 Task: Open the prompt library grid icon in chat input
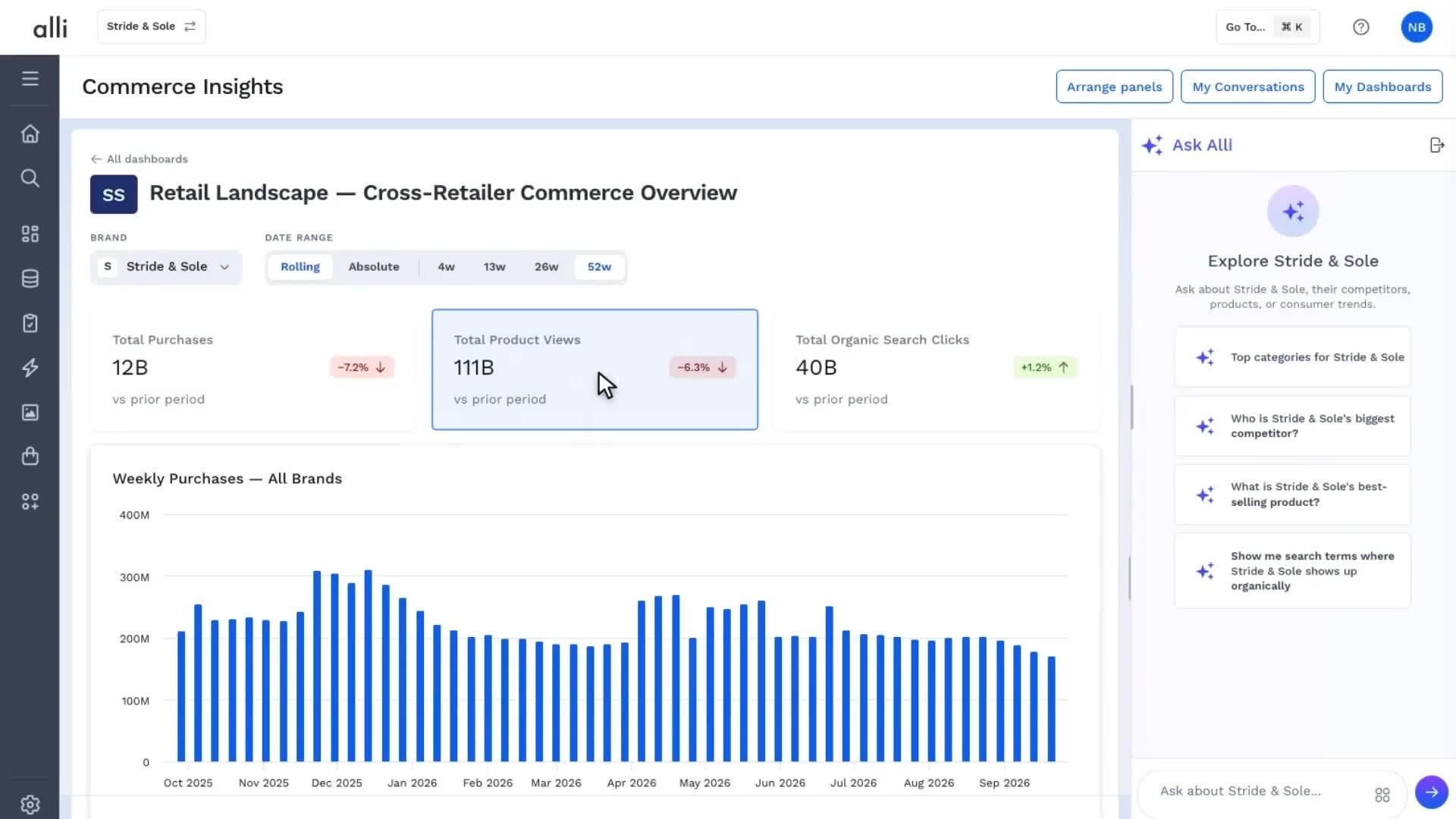(x=1382, y=794)
